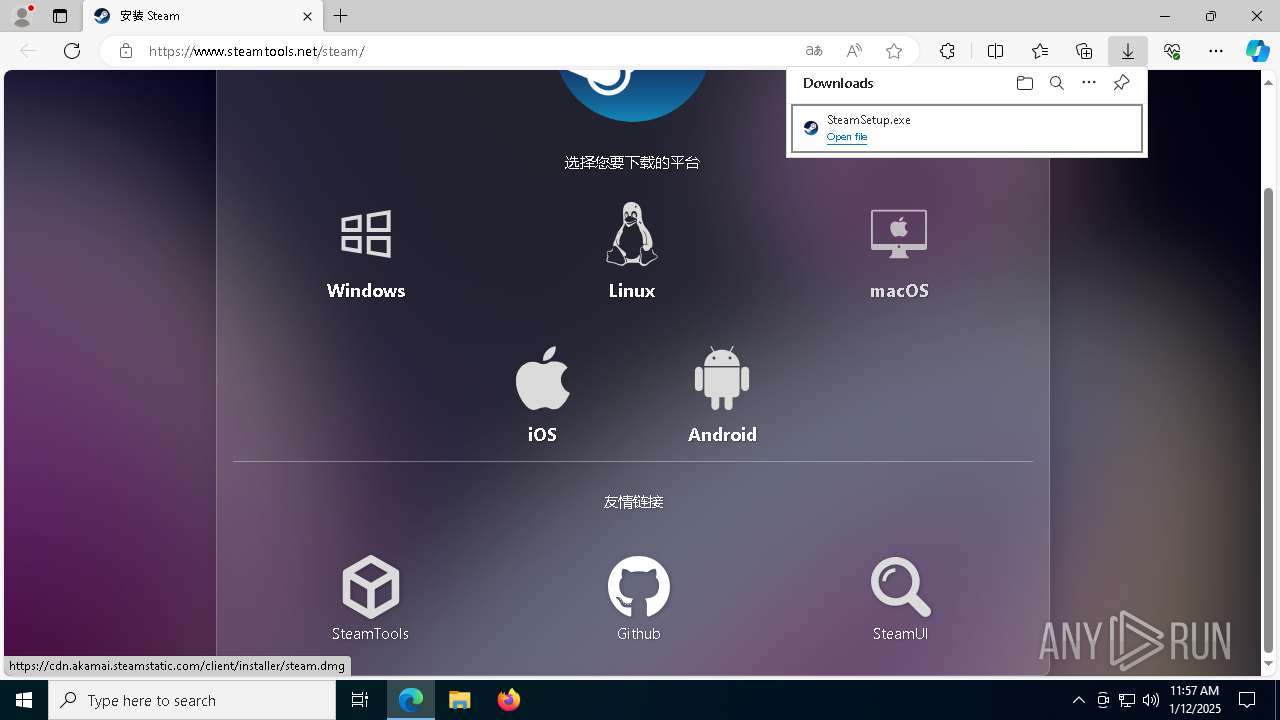Viewport: 1280px width, 720px height.
Task: Click the page vertical scrollbar thumb
Action: [x=1269, y=420]
